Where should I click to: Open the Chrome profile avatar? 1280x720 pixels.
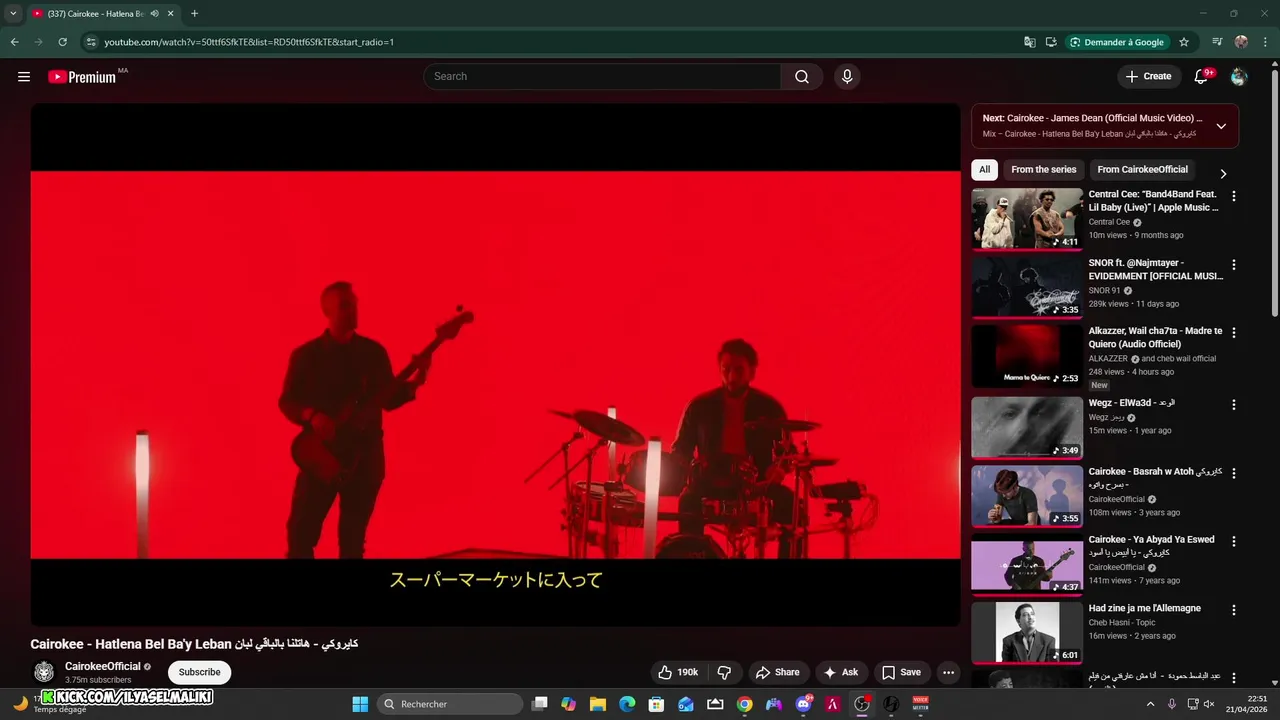click(1241, 42)
